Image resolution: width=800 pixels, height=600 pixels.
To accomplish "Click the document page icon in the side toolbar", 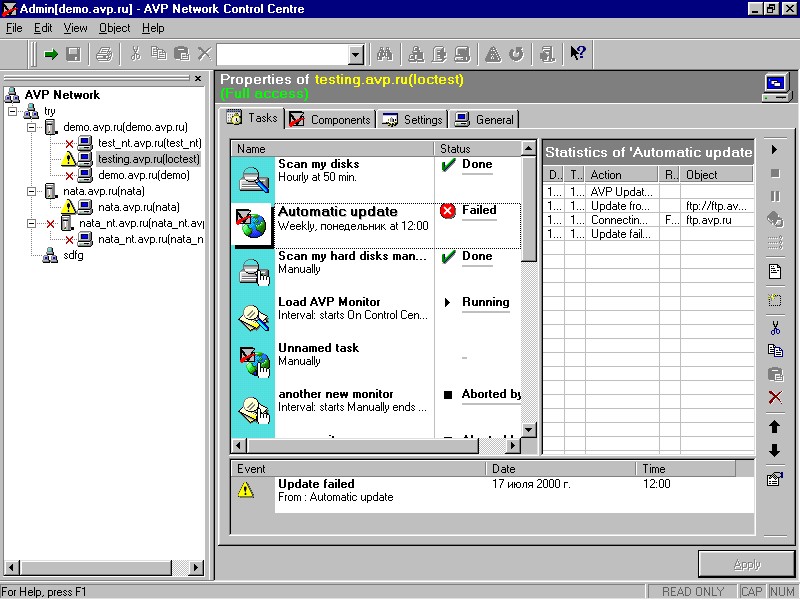I will 775,271.
